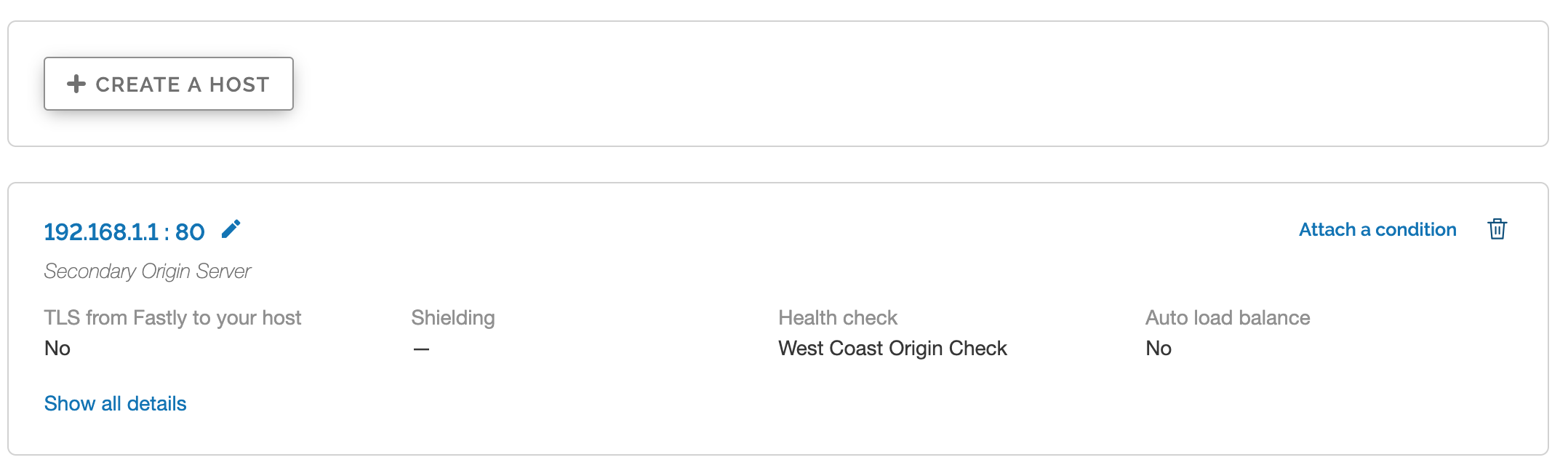Screen dimensions: 1568x476
Task: Click the Shielding label
Action: (452, 317)
